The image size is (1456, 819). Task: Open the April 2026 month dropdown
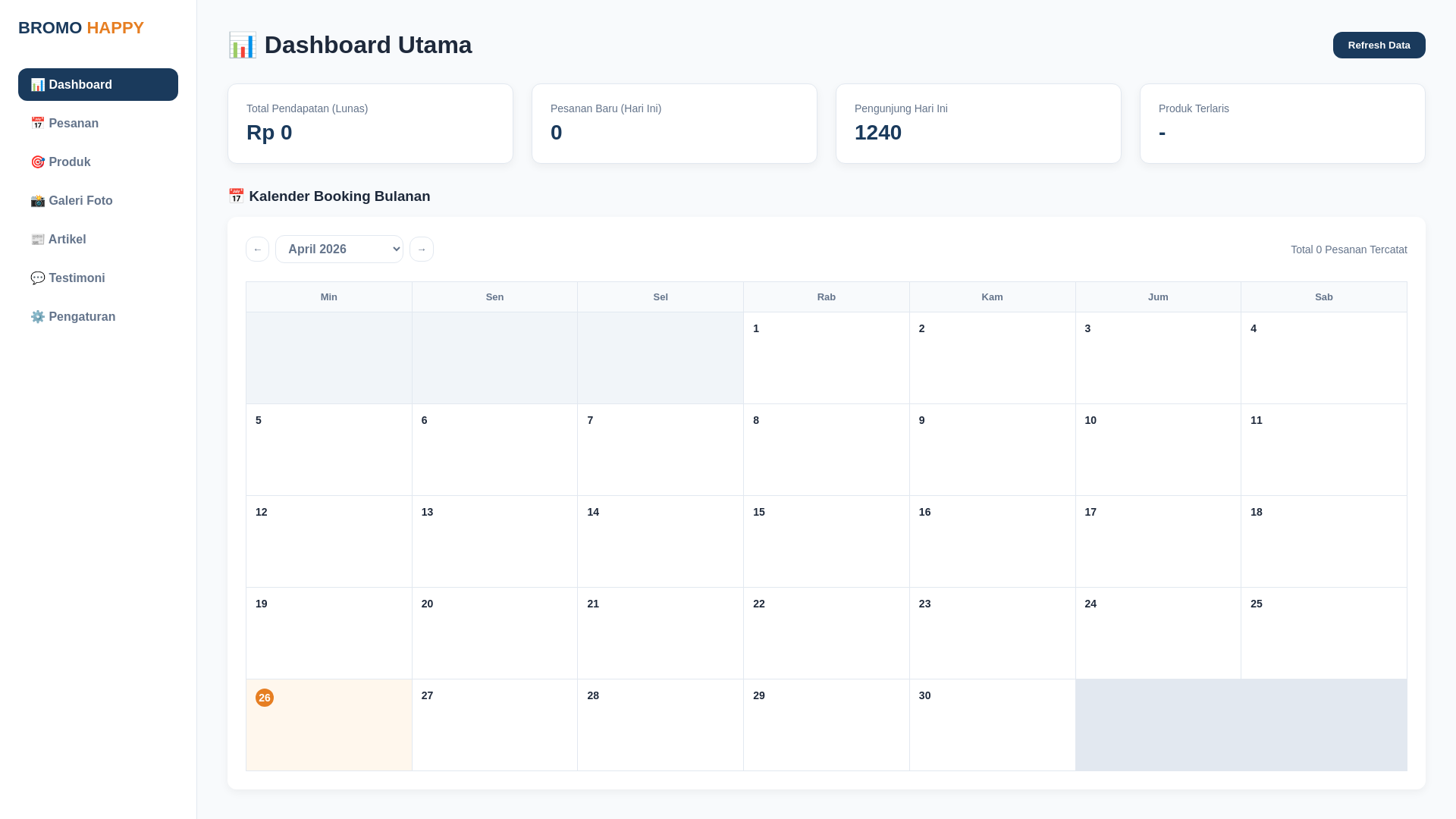[339, 249]
